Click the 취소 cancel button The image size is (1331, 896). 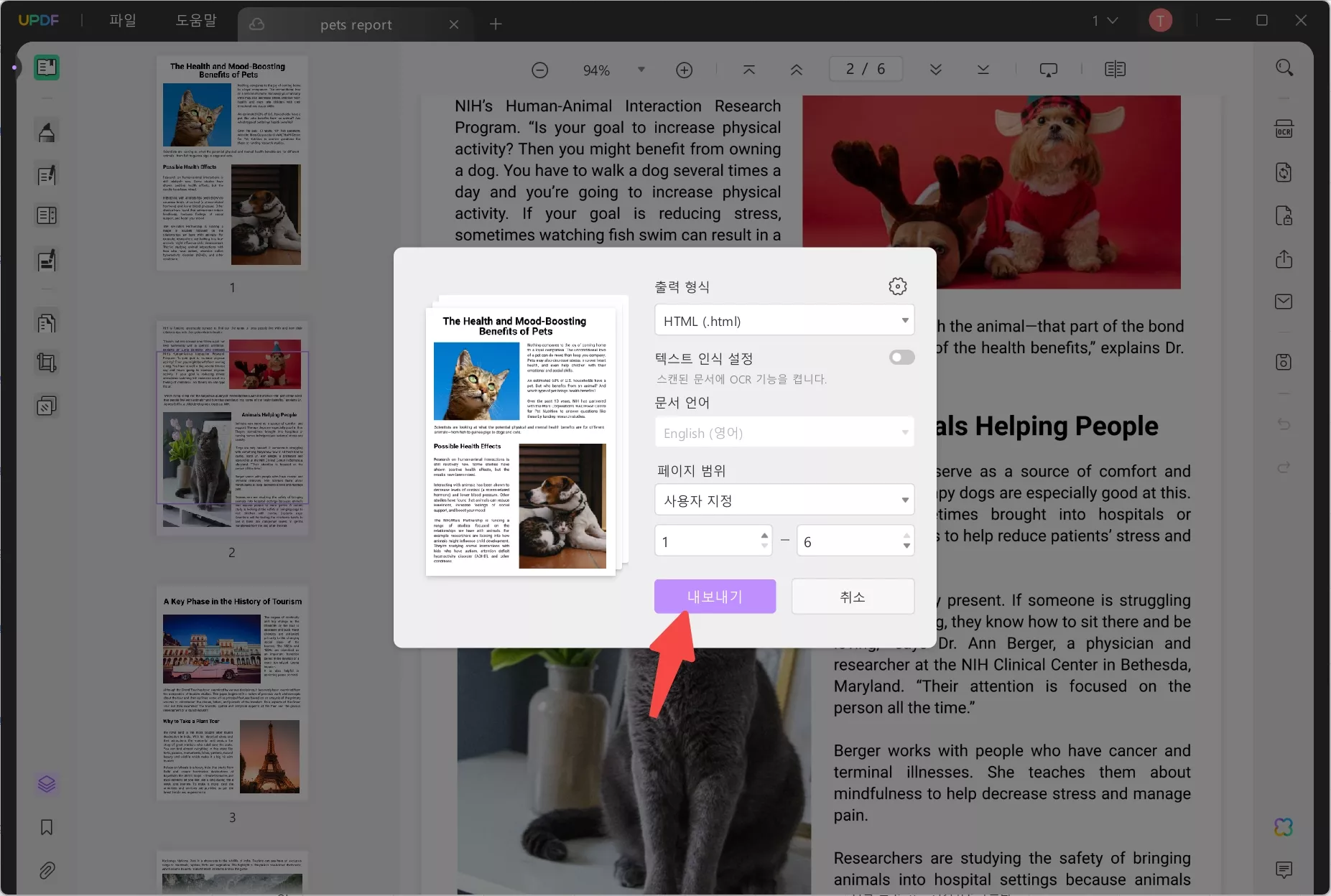853,596
